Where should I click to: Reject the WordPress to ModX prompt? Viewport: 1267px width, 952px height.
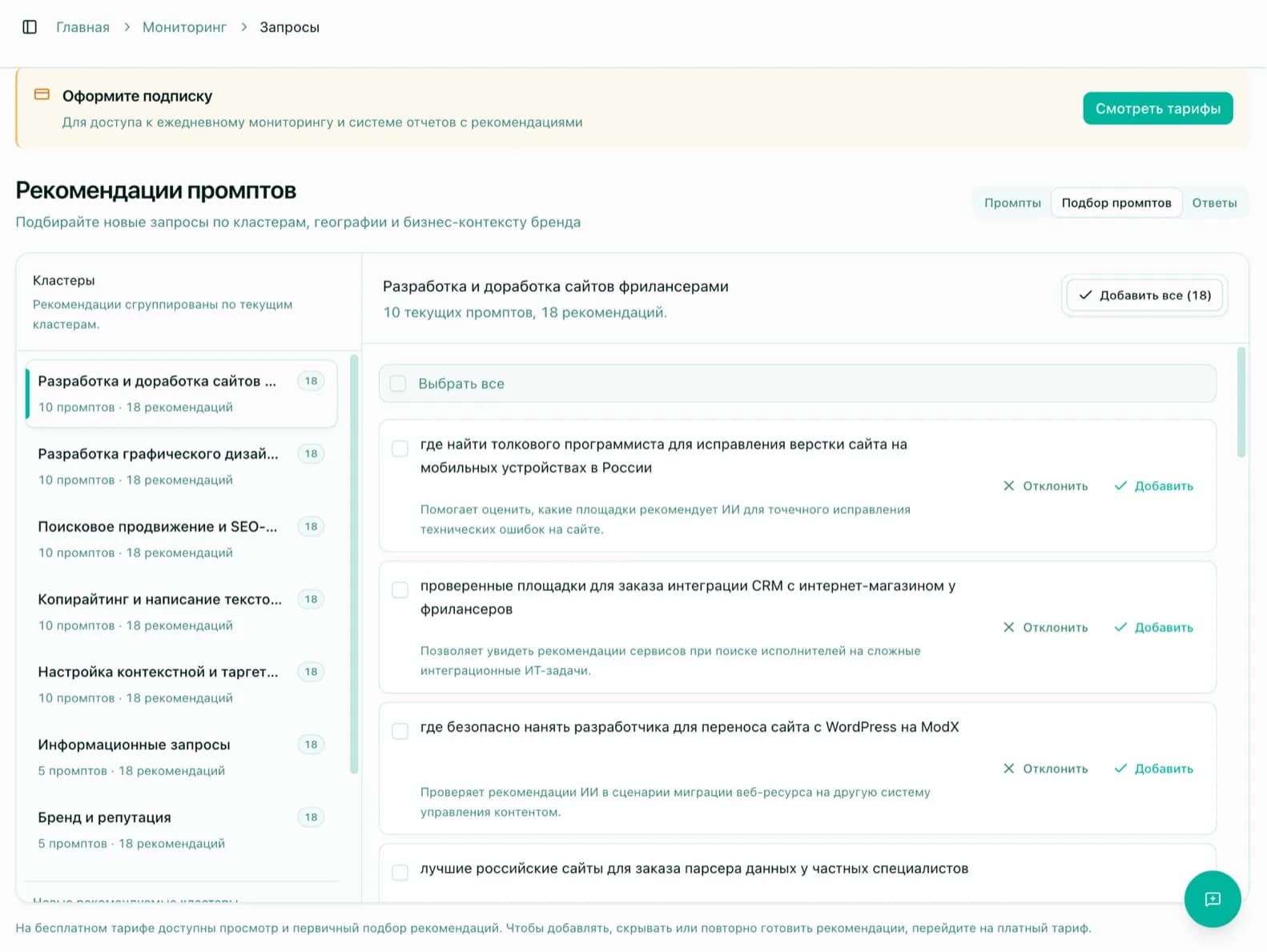pyautogui.click(x=1045, y=769)
